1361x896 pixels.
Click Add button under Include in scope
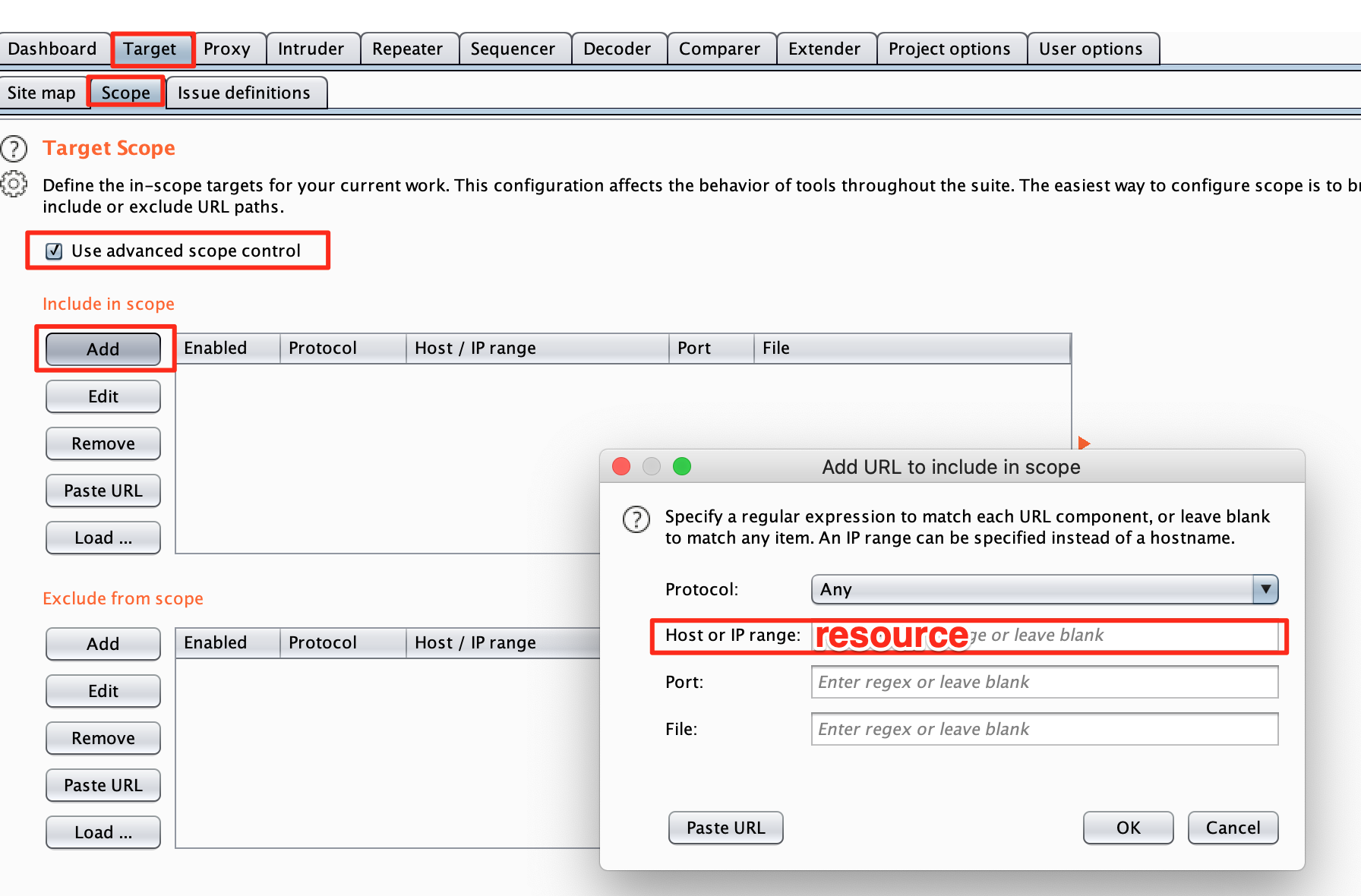coord(103,349)
